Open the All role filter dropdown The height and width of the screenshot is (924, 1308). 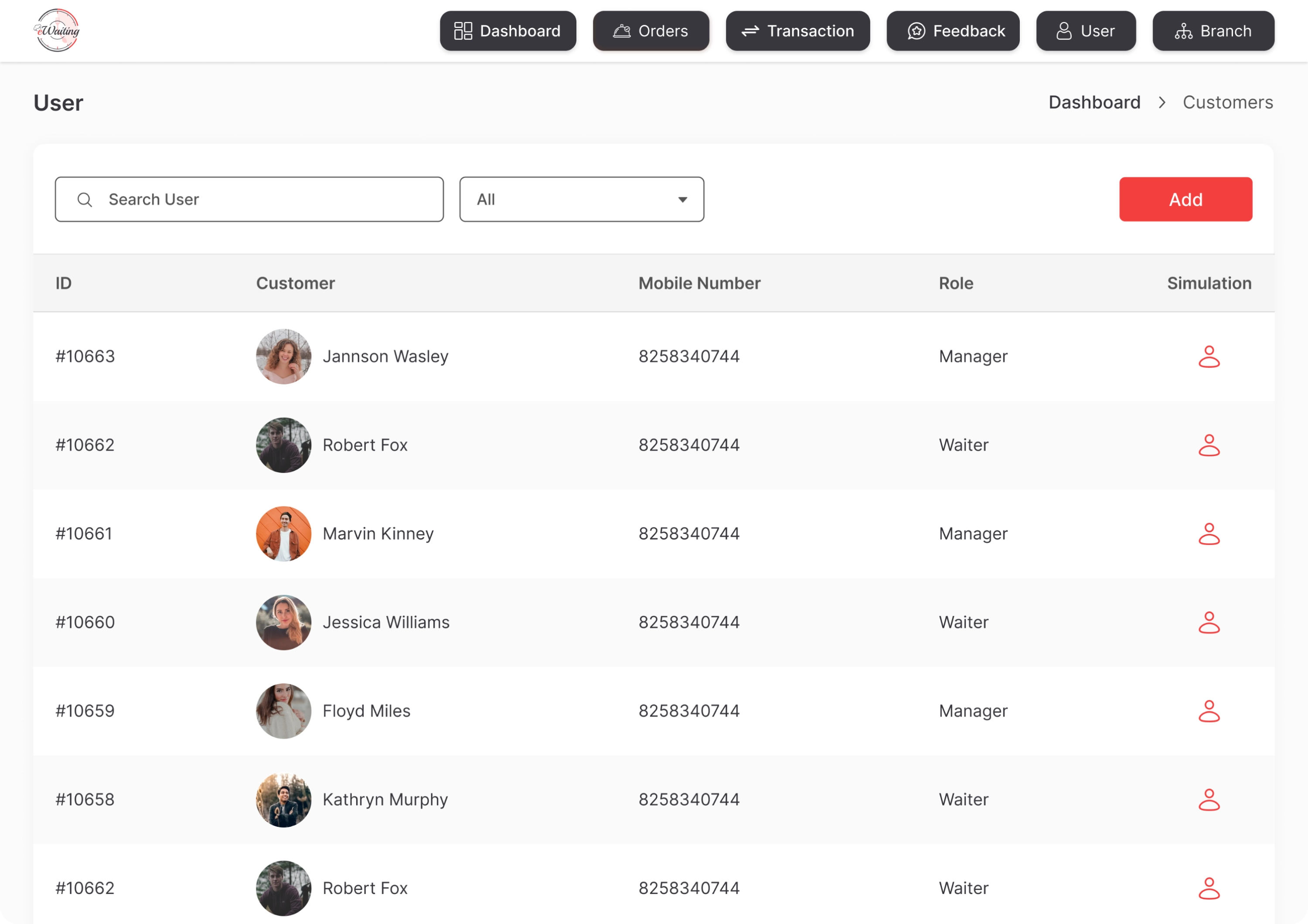coord(581,200)
